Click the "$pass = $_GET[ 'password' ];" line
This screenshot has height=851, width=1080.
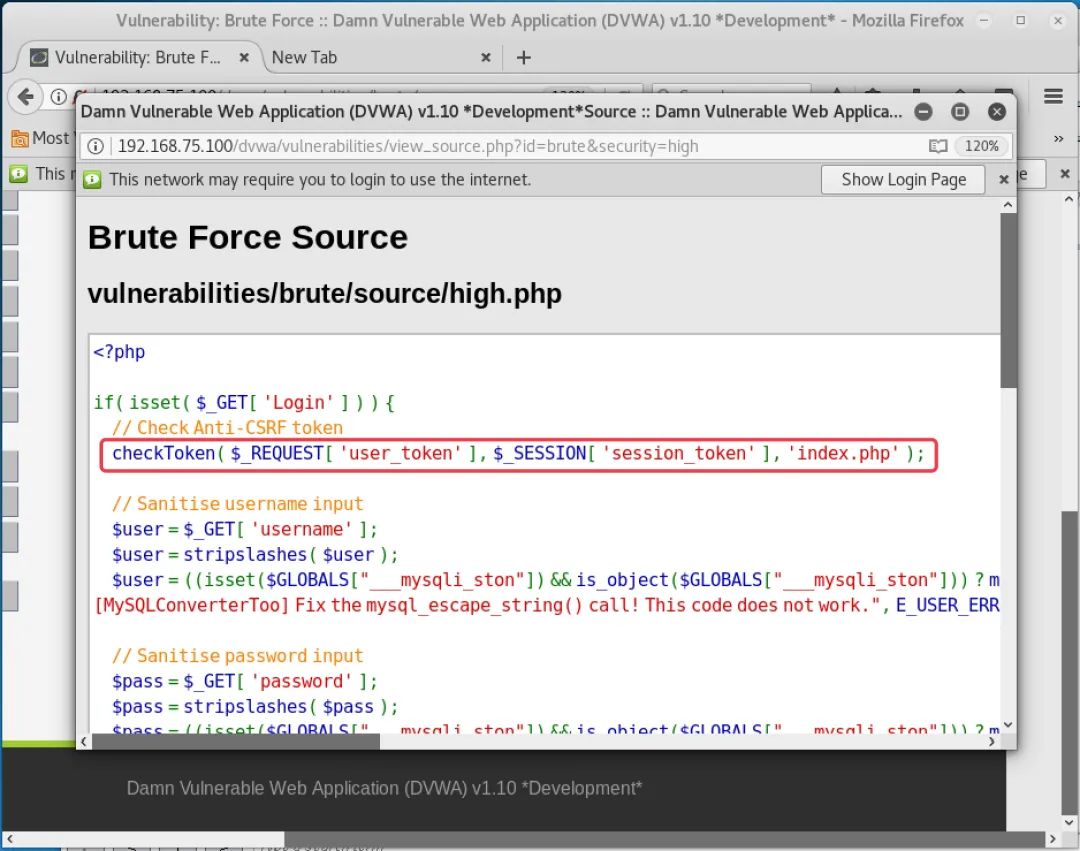245,682
